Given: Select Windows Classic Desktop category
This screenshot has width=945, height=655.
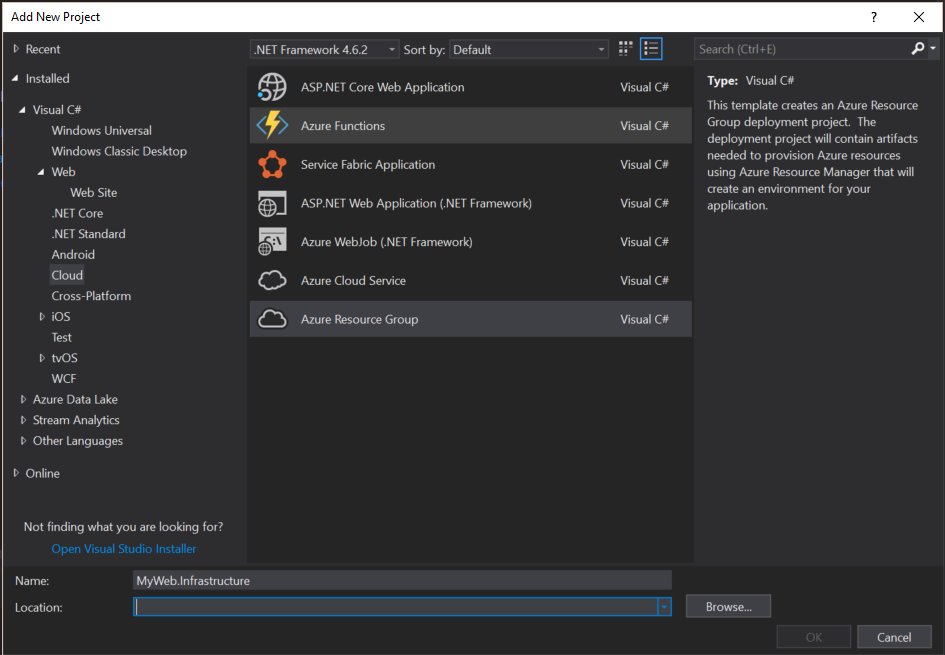Looking at the screenshot, I should coord(119,151).
